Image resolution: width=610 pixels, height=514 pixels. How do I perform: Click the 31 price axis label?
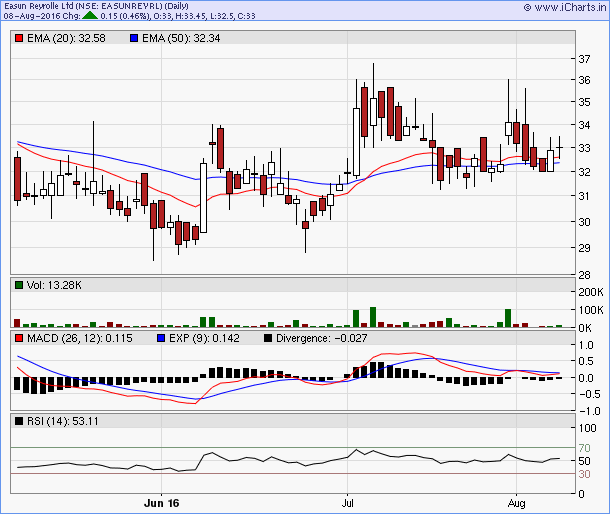click(x=584, y=196)
